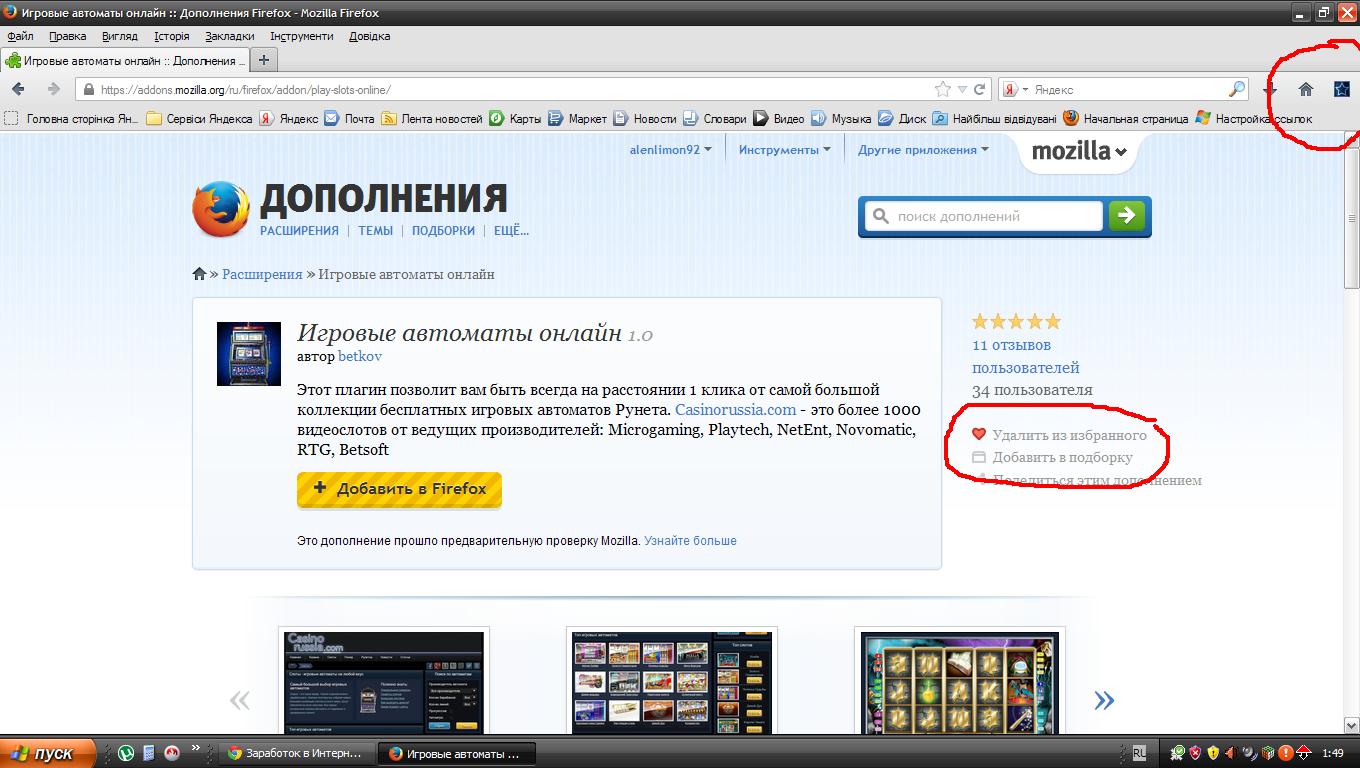Image resolution: width=1360 pixels, height=768 pixels.
Task: Show next screenshots with the right double arrow
Action: click(x=1104, y=700)
